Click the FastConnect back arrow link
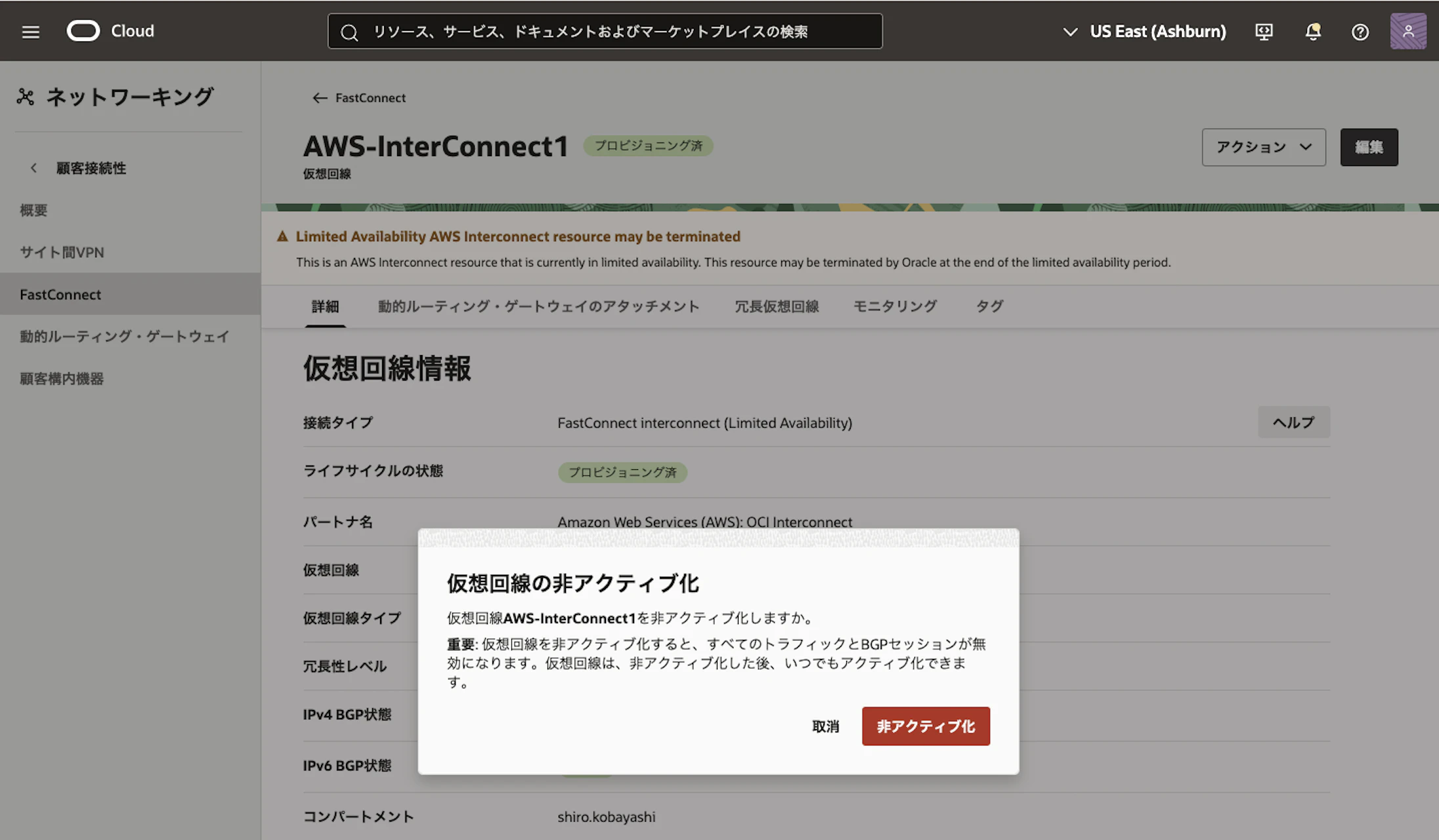The height and width of the screenshot is (840, 1439). 358,98
